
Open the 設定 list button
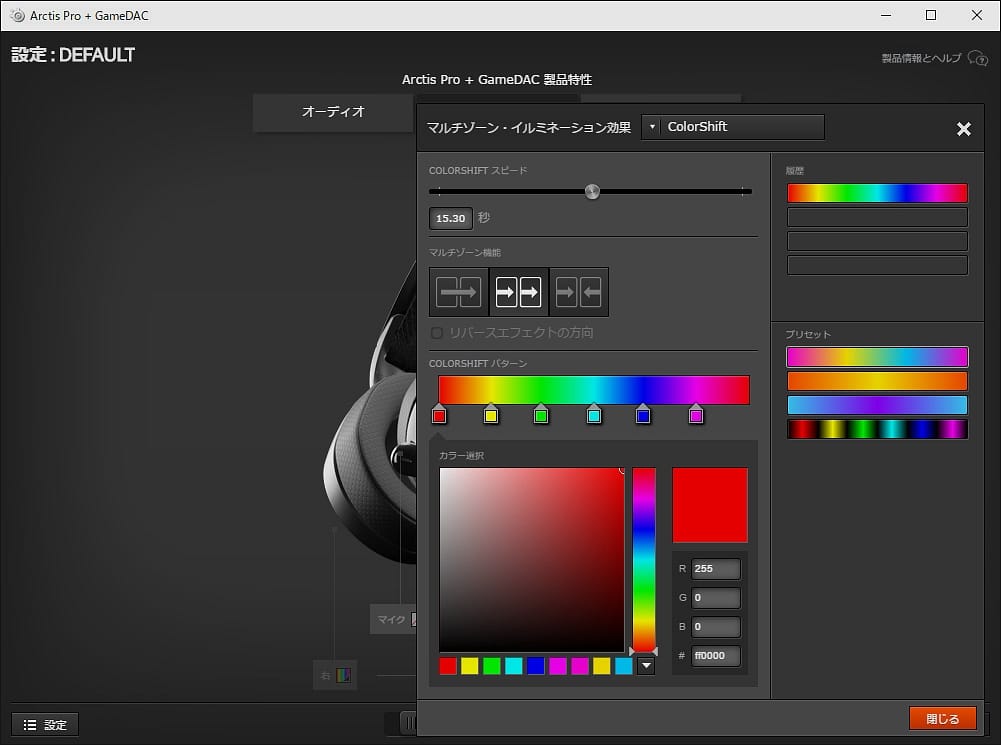(45, 725)
